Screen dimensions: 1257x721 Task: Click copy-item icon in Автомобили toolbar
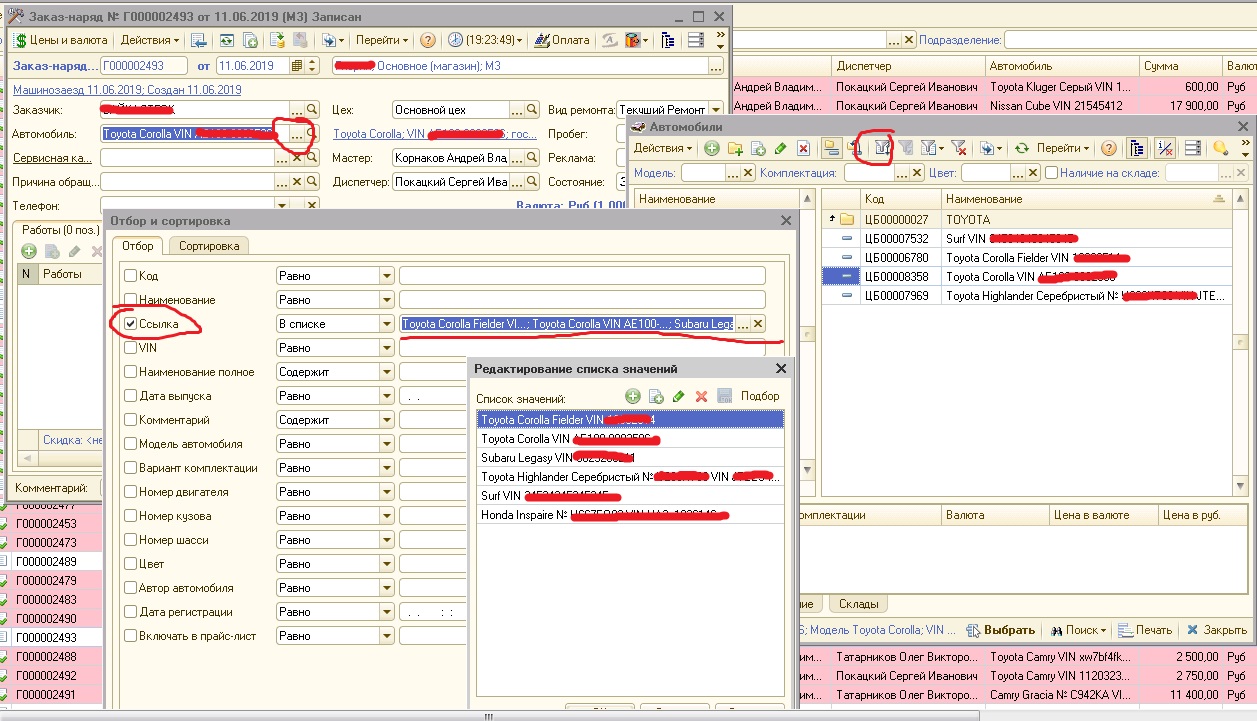pyautogui.click(x=758, y=148)
